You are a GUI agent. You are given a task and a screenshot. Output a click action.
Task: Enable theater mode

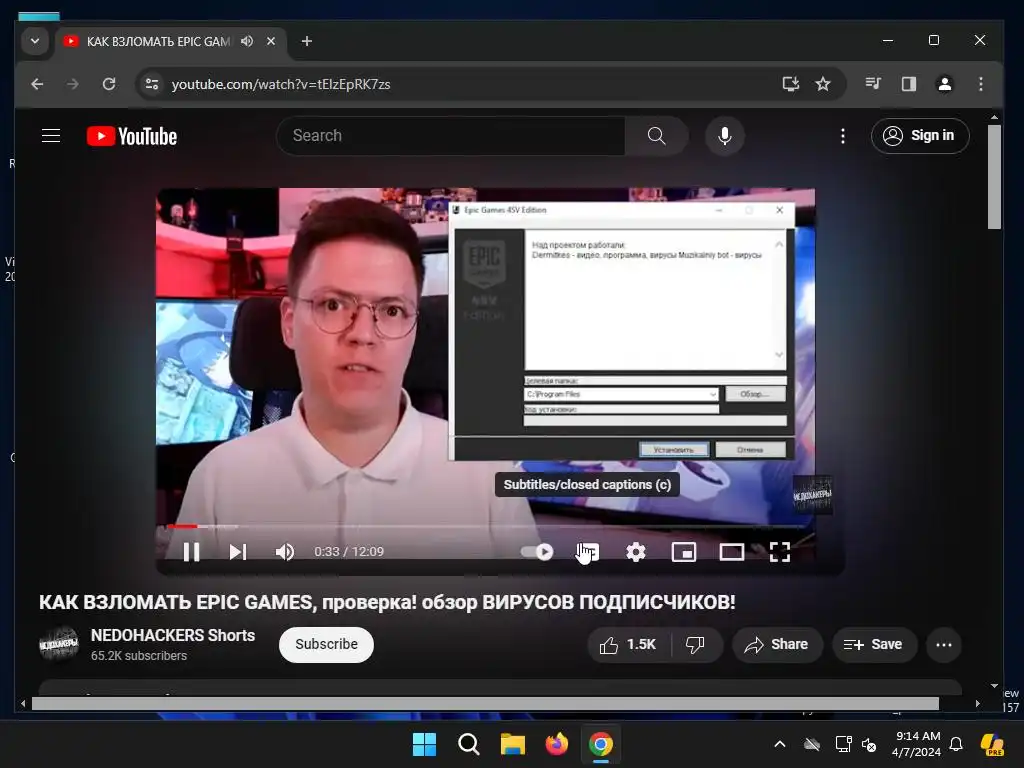click(731, 552)
